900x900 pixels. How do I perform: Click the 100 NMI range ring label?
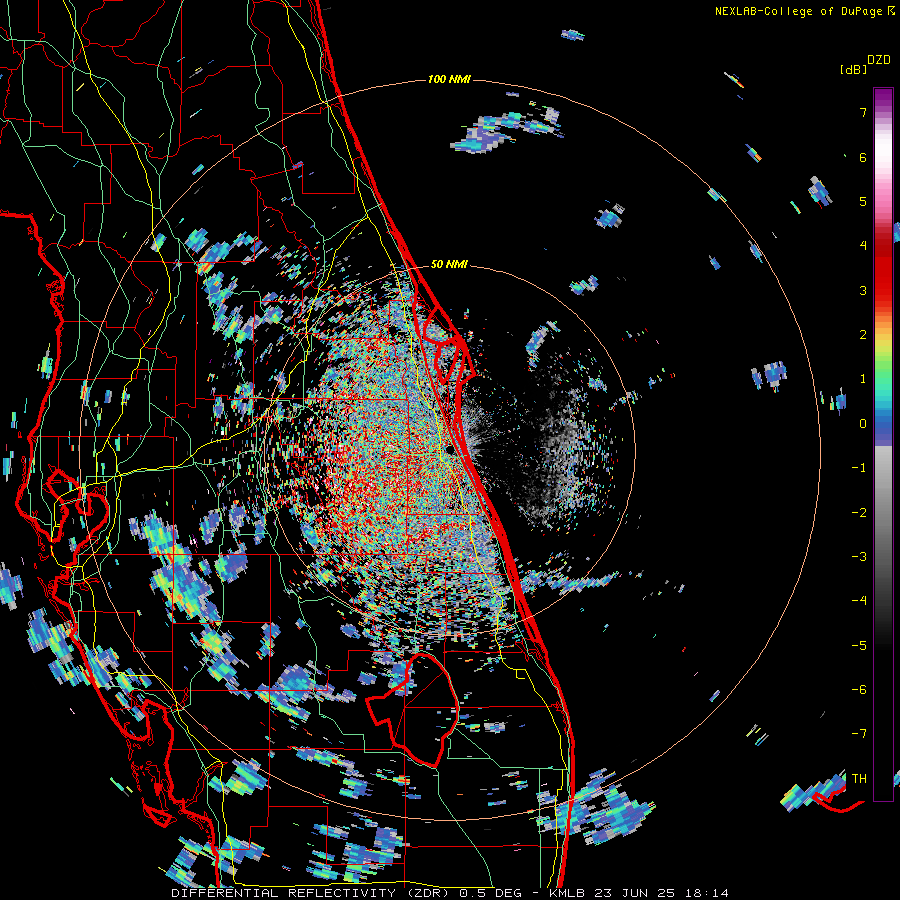click(x=449, y=79)
